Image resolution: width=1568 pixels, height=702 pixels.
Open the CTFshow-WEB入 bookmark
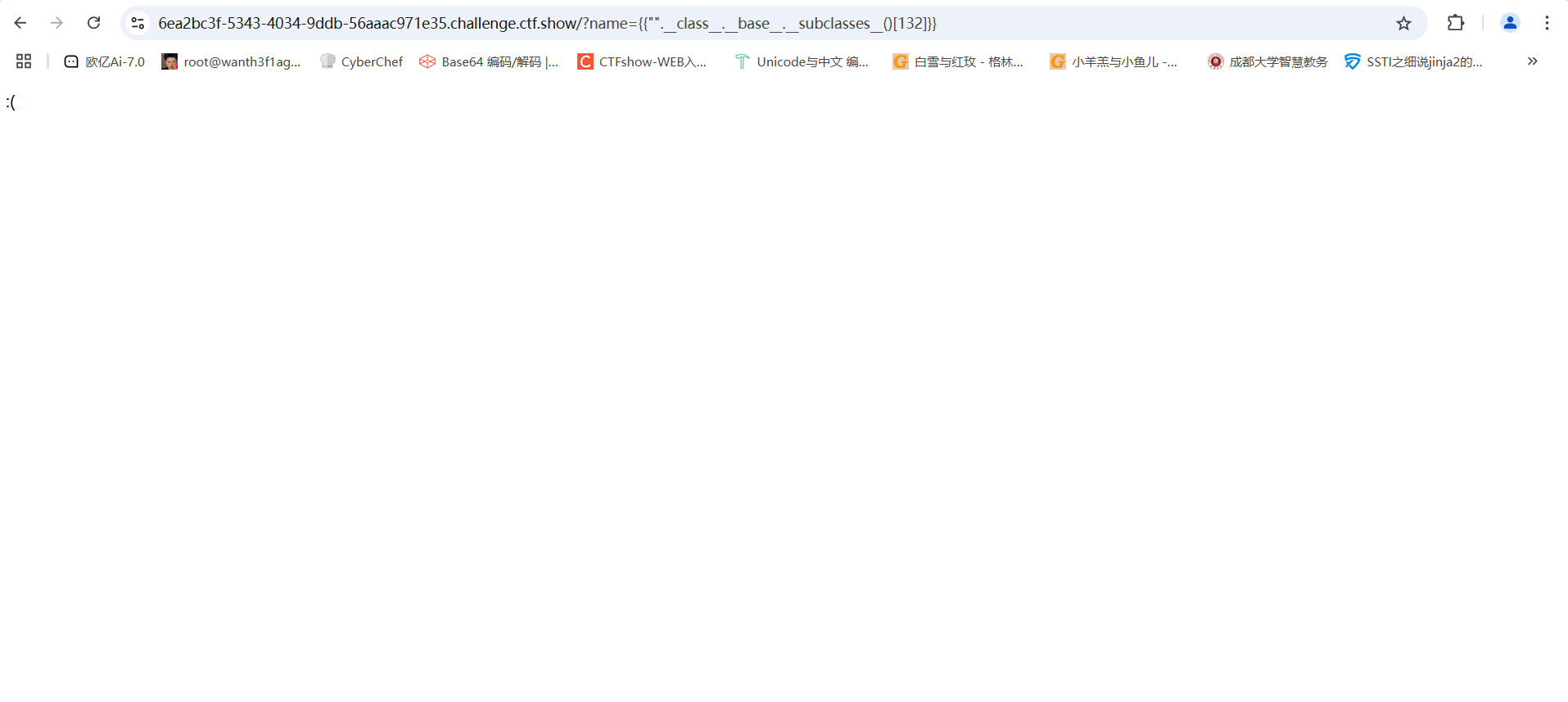(x=642, y=61)
